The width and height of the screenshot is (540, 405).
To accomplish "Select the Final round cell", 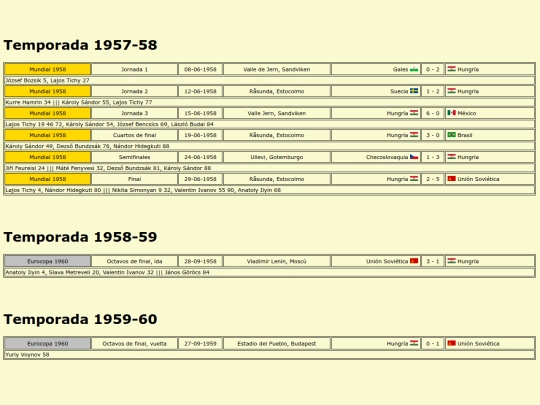I will 135,179.
